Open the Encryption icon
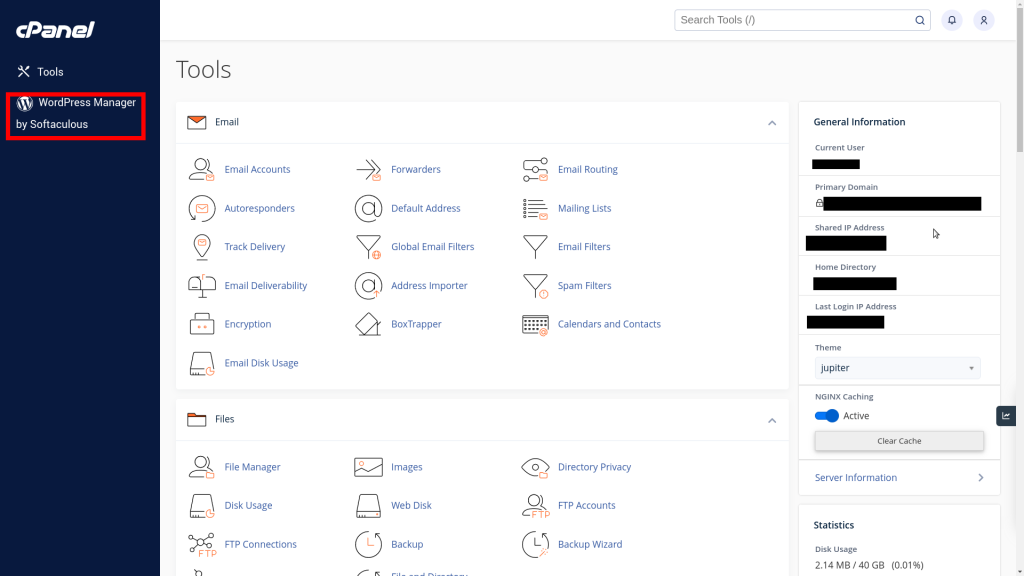Viewport: 1024px width, 576px height. (201, 324)
